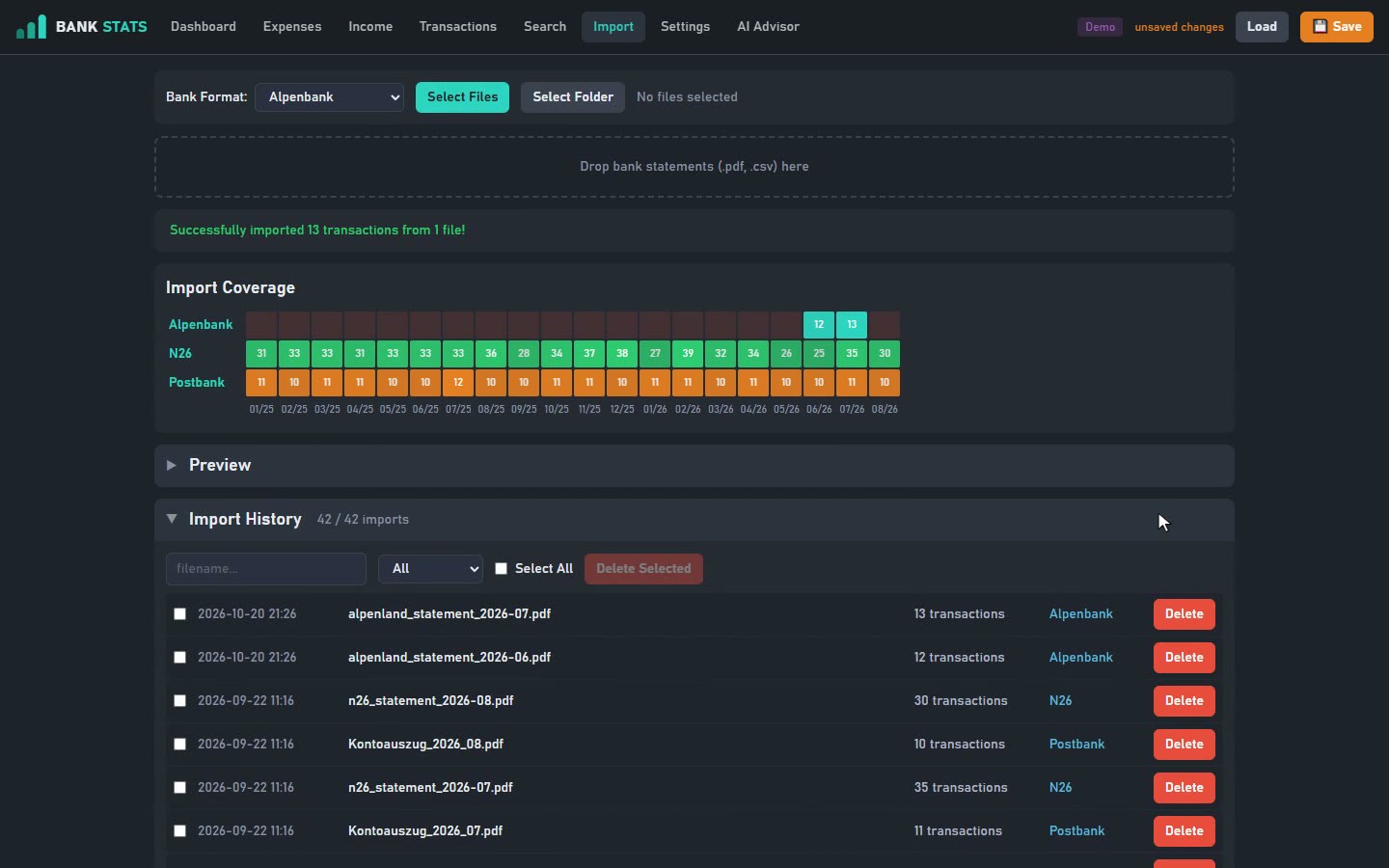
Task: Click the Load button
Action: pyautogui.click(x=1262, y=27)
